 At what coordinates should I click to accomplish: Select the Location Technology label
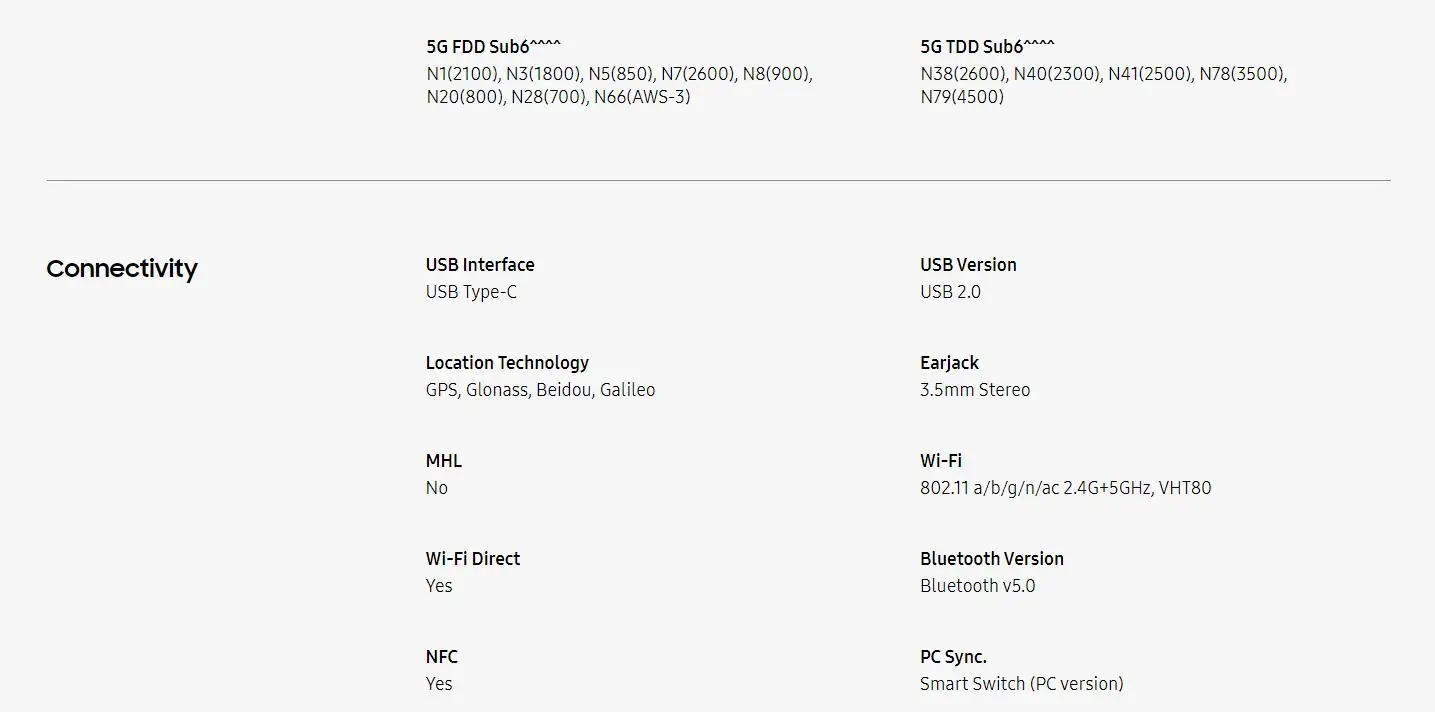(507, 363)
